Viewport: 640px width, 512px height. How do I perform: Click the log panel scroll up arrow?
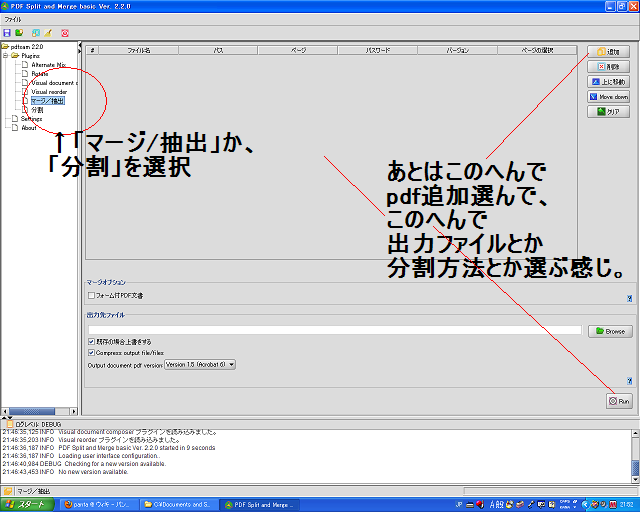click(636, 433)
